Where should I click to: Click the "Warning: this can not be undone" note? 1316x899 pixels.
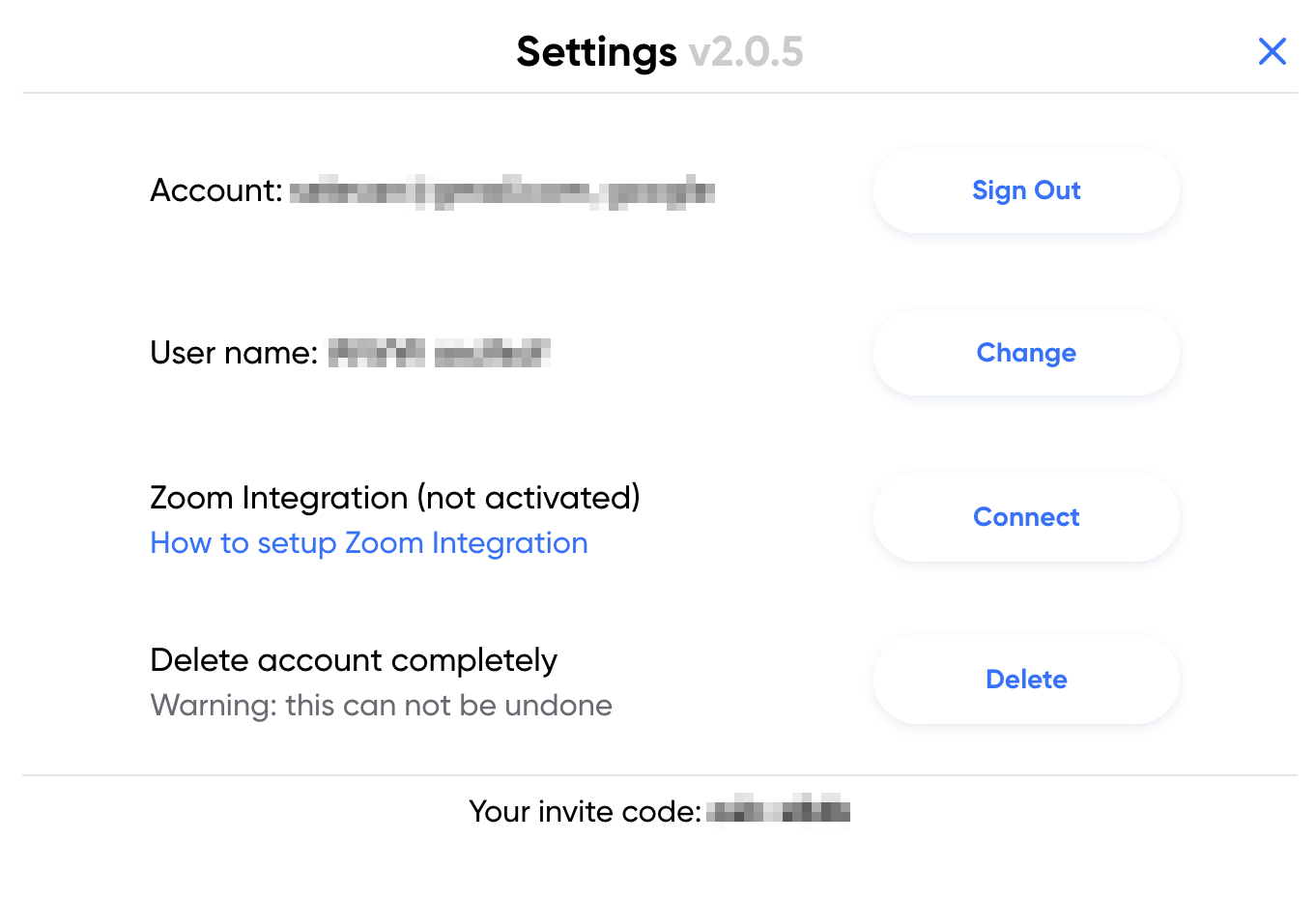(381, 706)
